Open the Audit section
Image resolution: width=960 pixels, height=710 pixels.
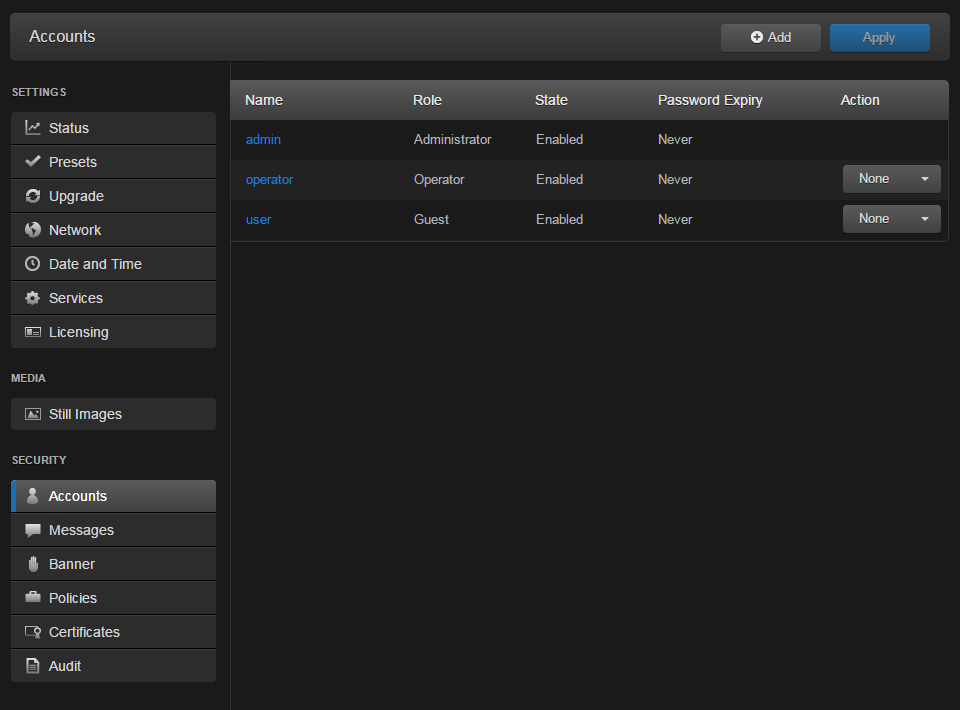click(64, 665)
